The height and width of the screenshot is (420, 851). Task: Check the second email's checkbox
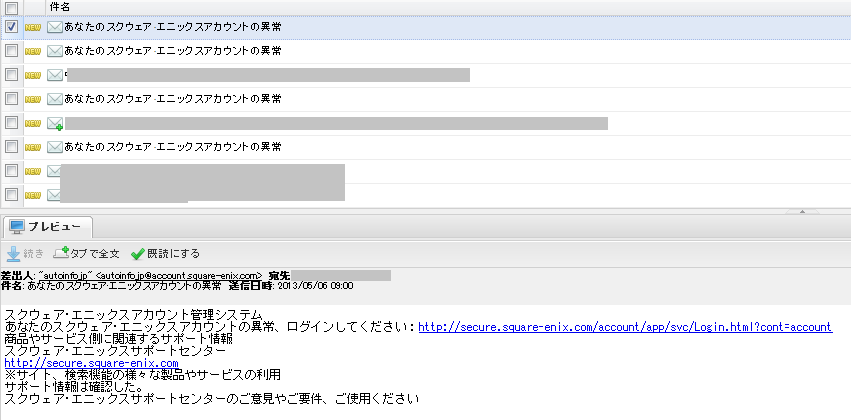pos(11,50)
